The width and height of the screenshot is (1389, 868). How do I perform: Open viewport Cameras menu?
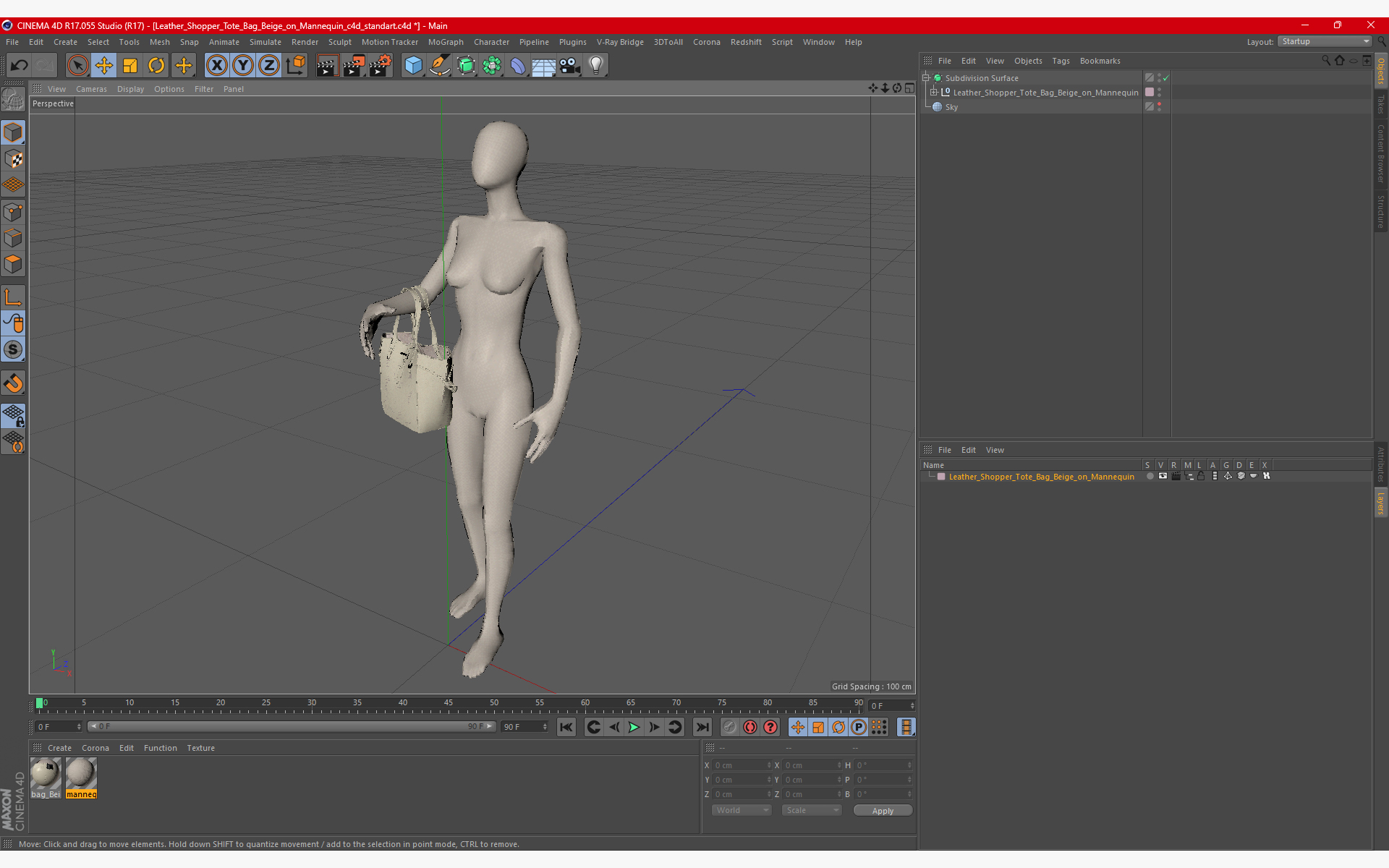91,89
